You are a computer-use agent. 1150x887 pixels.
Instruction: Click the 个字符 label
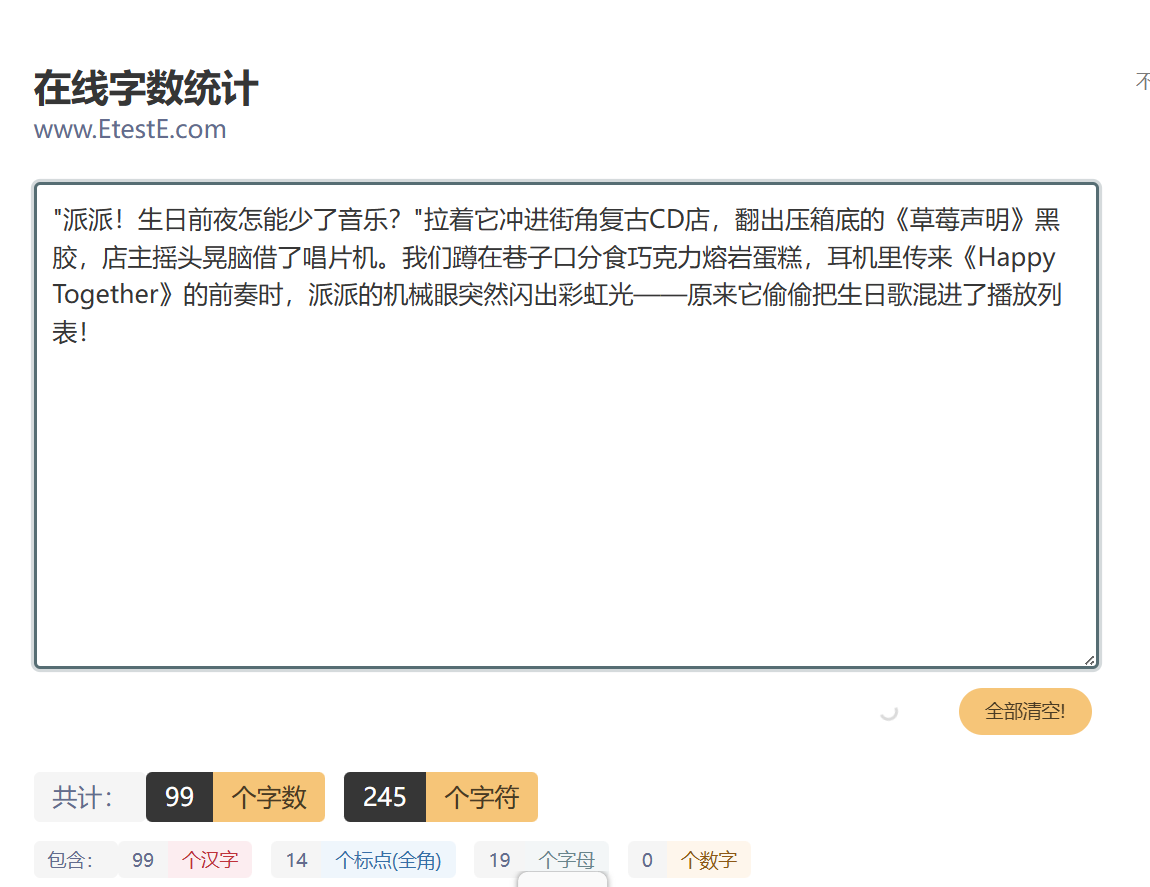[x=482, y=797]
